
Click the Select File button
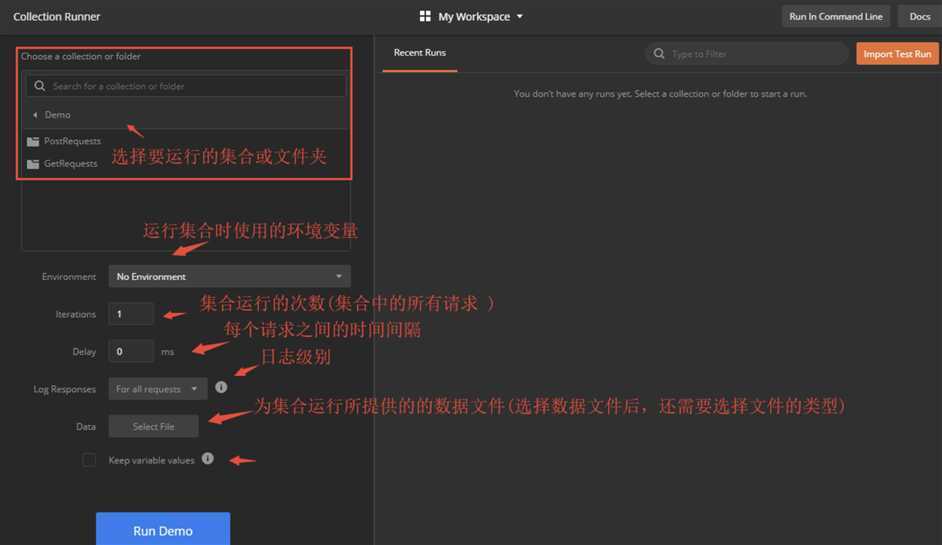point(153,426)
